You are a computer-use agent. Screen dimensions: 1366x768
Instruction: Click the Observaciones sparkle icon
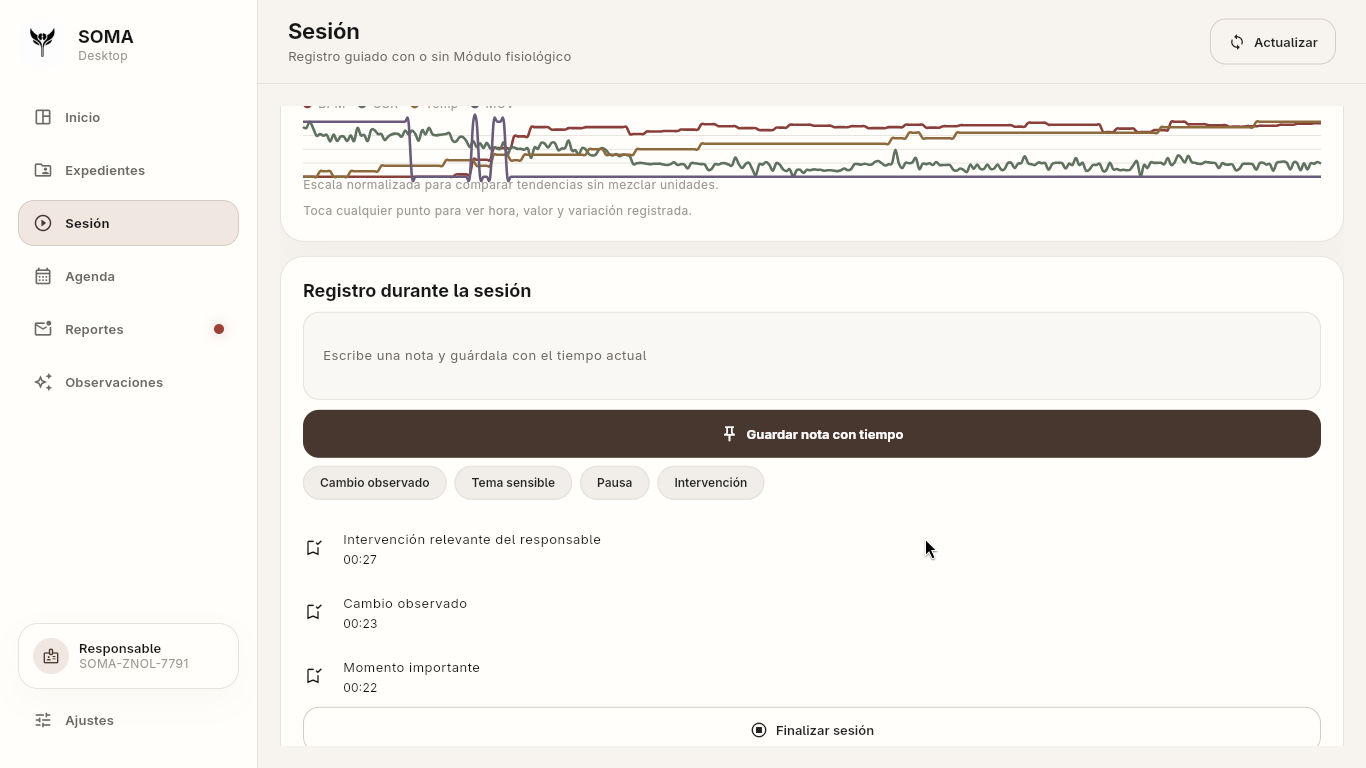coord(43,382)
